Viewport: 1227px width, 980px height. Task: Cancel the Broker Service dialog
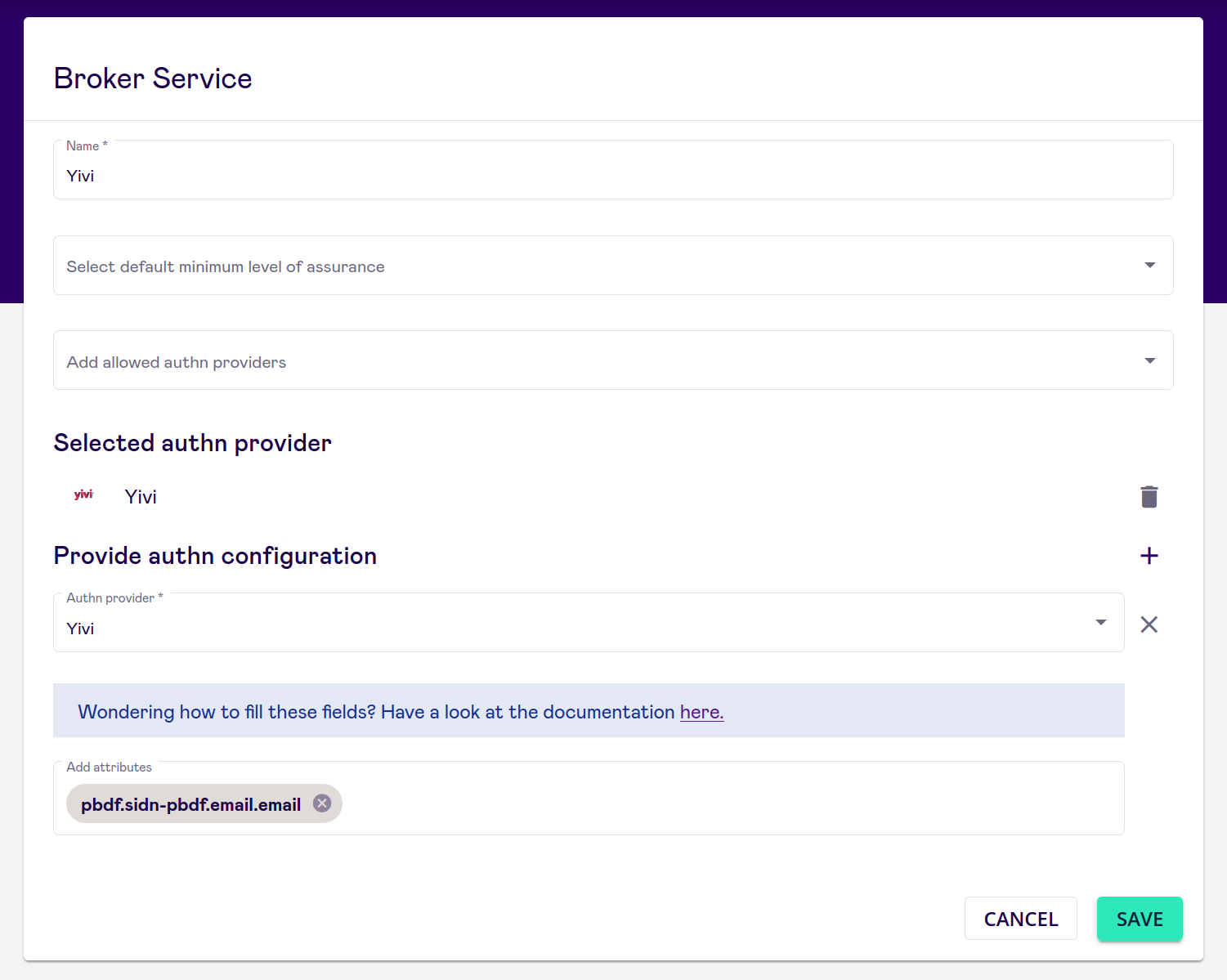click(1020, 919)
